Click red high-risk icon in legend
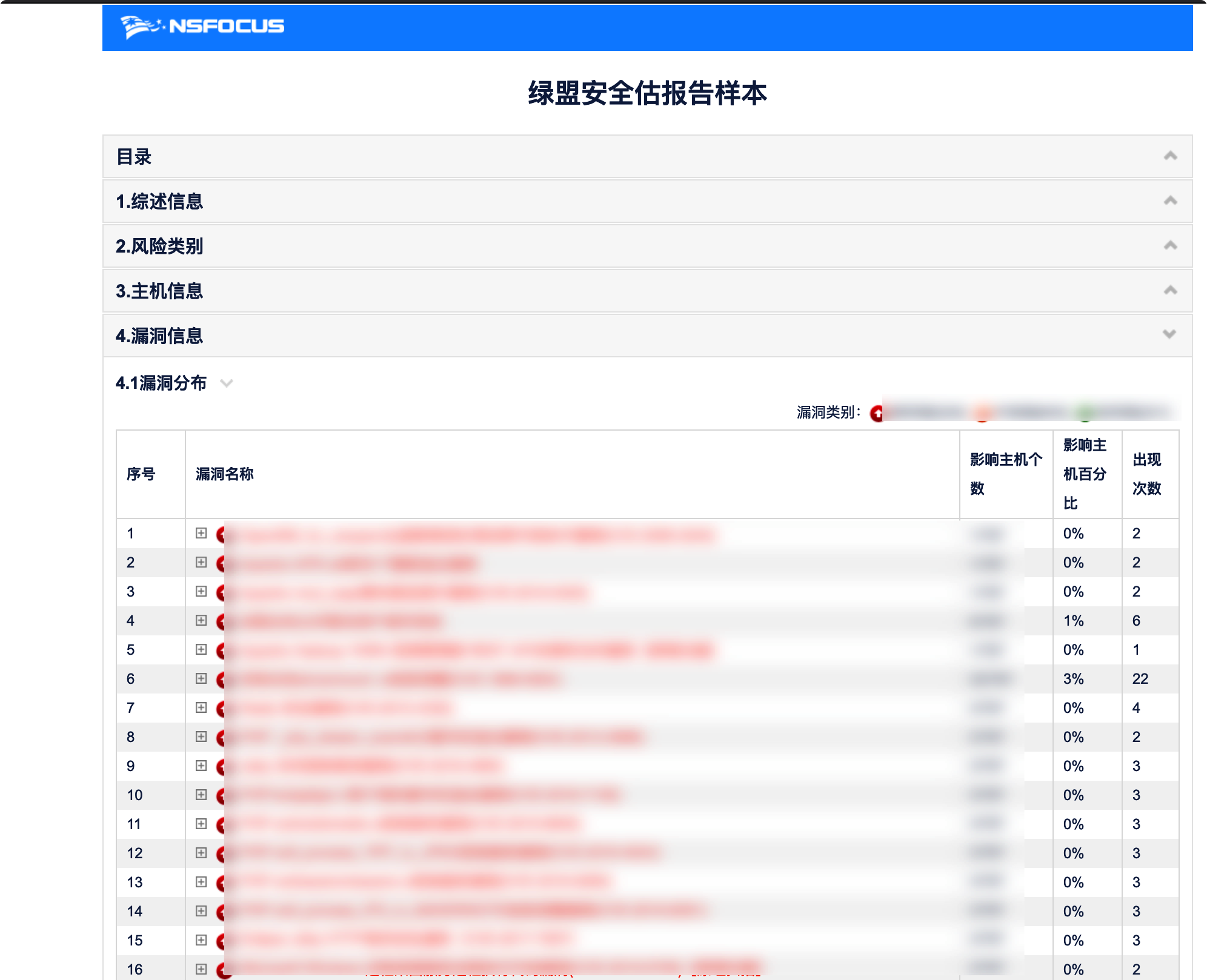The image size is (1207, 980). (876, 413)
